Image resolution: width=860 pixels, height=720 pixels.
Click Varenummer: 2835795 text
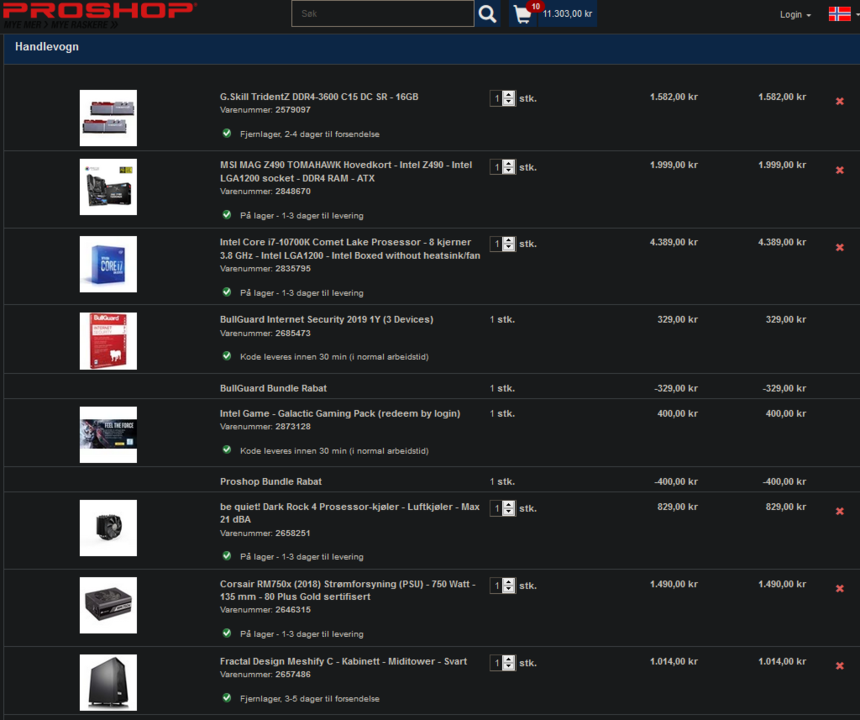pos(265,269)
